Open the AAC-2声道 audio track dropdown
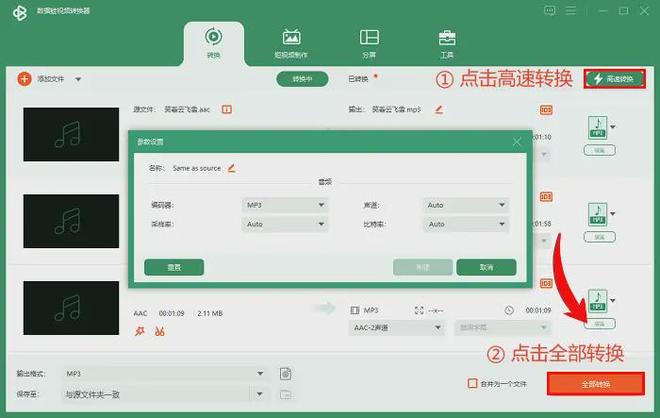Viewport: 660px width, 418px height. pos(396,327)
